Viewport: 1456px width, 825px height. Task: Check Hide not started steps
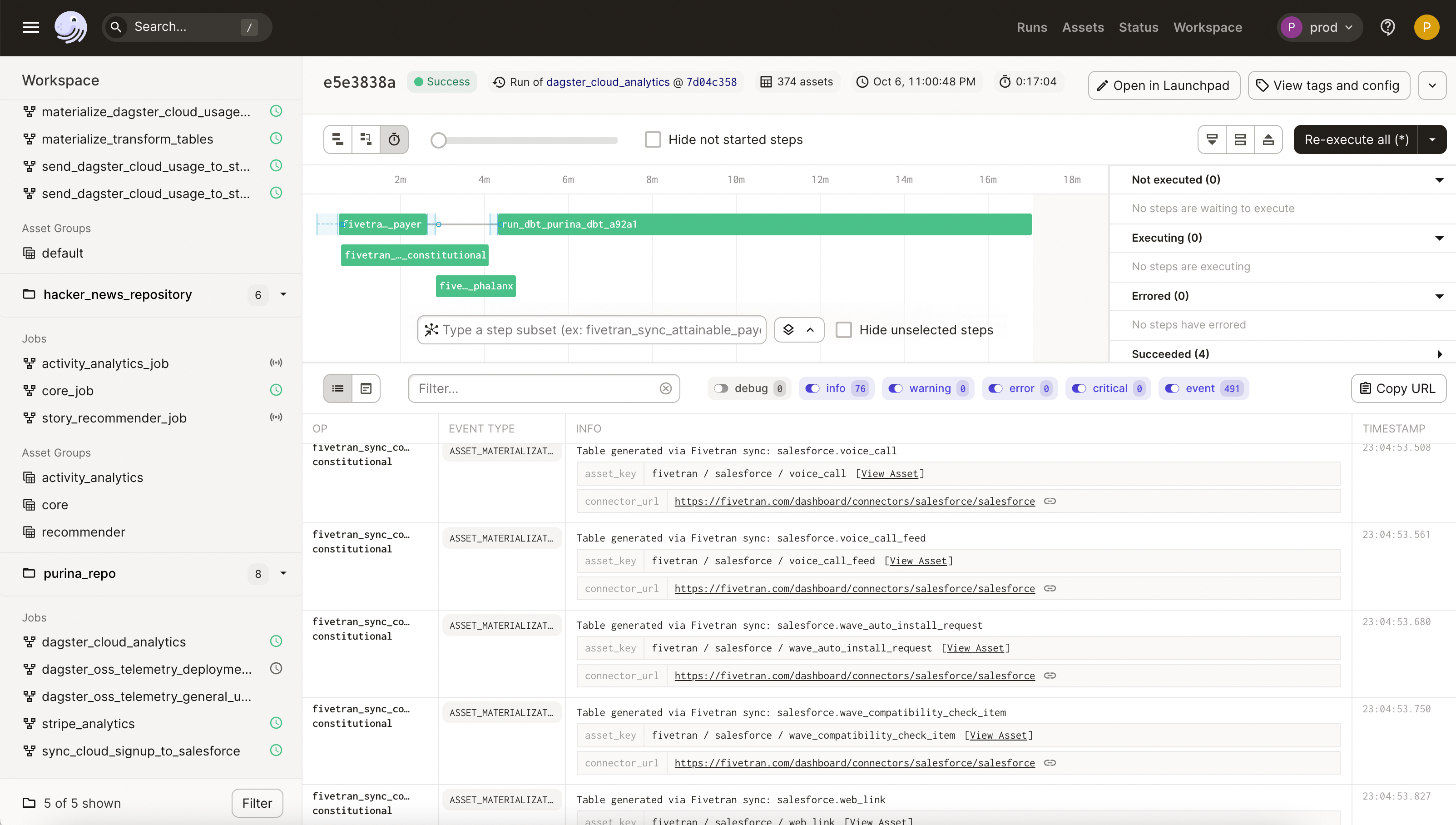pos(653,139)
